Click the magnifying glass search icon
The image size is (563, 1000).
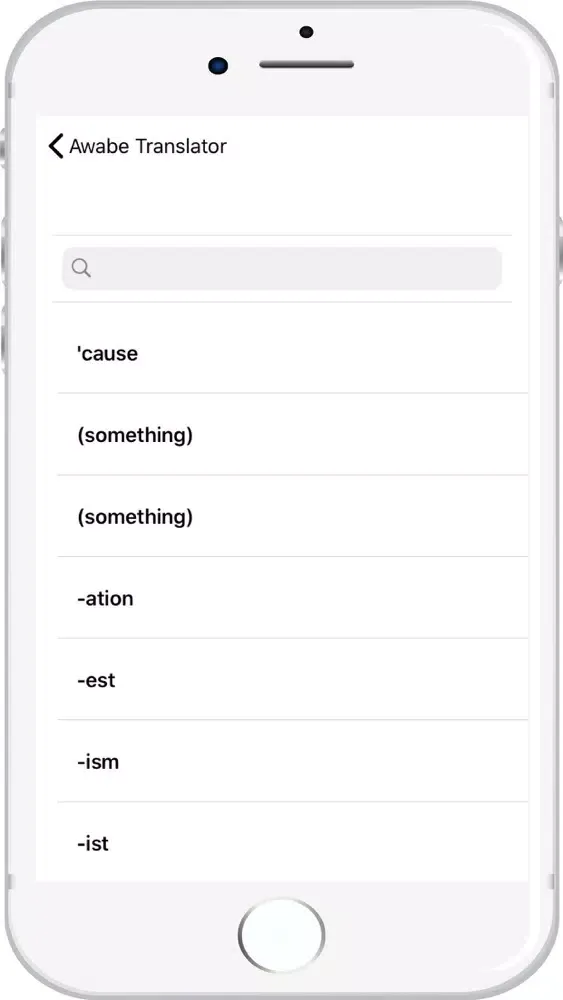[81, 268]
